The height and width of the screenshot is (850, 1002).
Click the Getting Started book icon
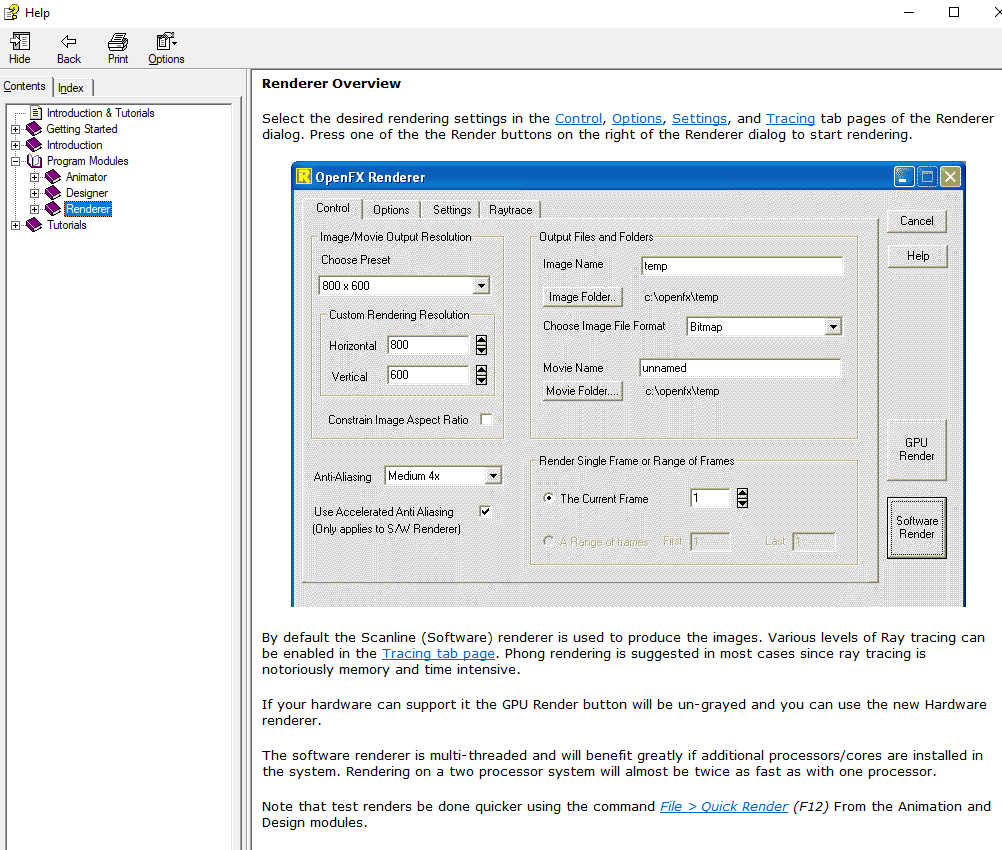(x=34, y=129)
